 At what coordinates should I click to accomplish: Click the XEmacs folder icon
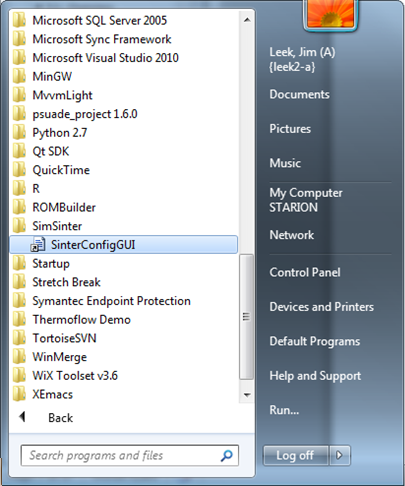pyautogui.click(x=19, y=394)
